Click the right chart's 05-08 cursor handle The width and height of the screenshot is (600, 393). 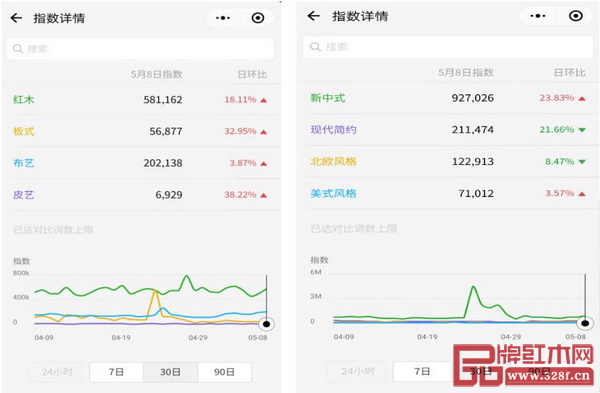click(585, 323)
